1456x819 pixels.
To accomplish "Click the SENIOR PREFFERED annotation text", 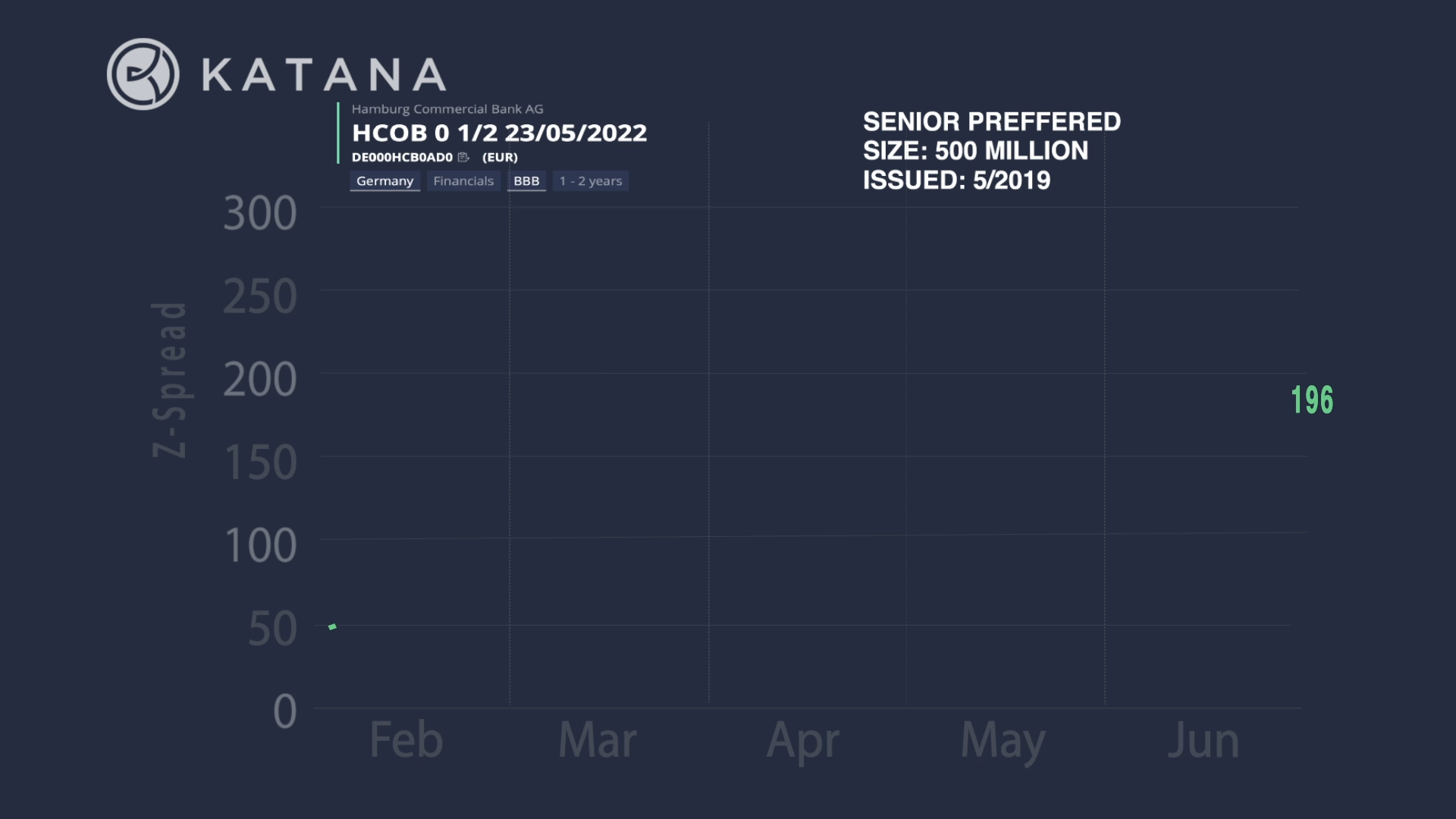I will point(992,121).
